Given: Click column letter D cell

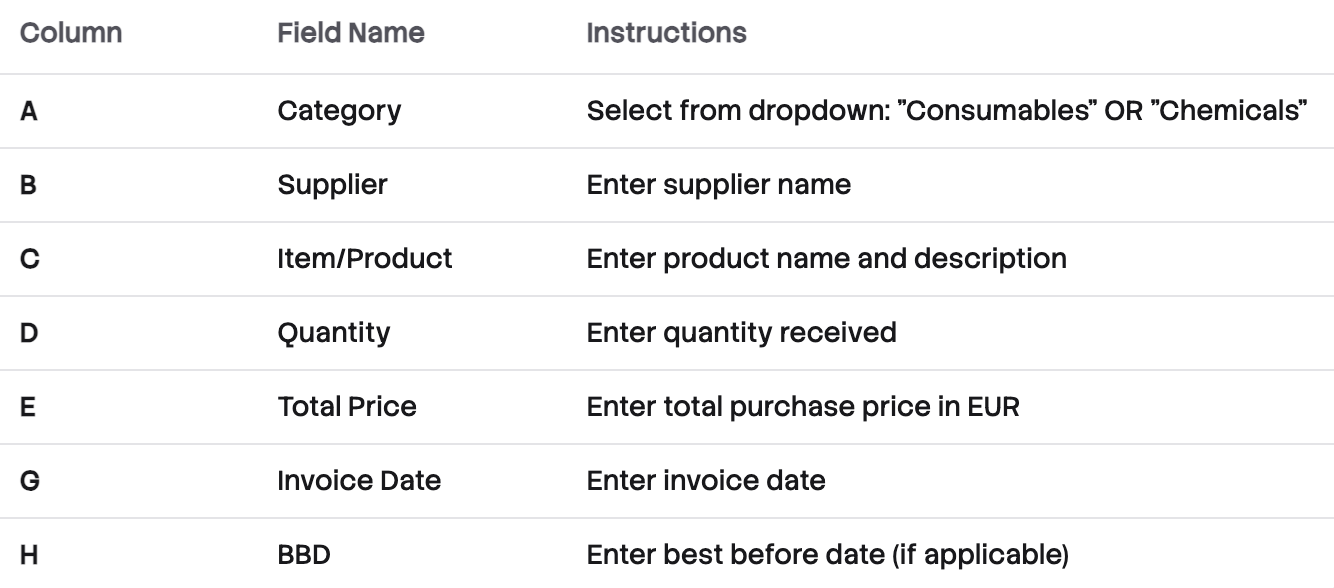Looking at the screenshot, I should 29,332.
